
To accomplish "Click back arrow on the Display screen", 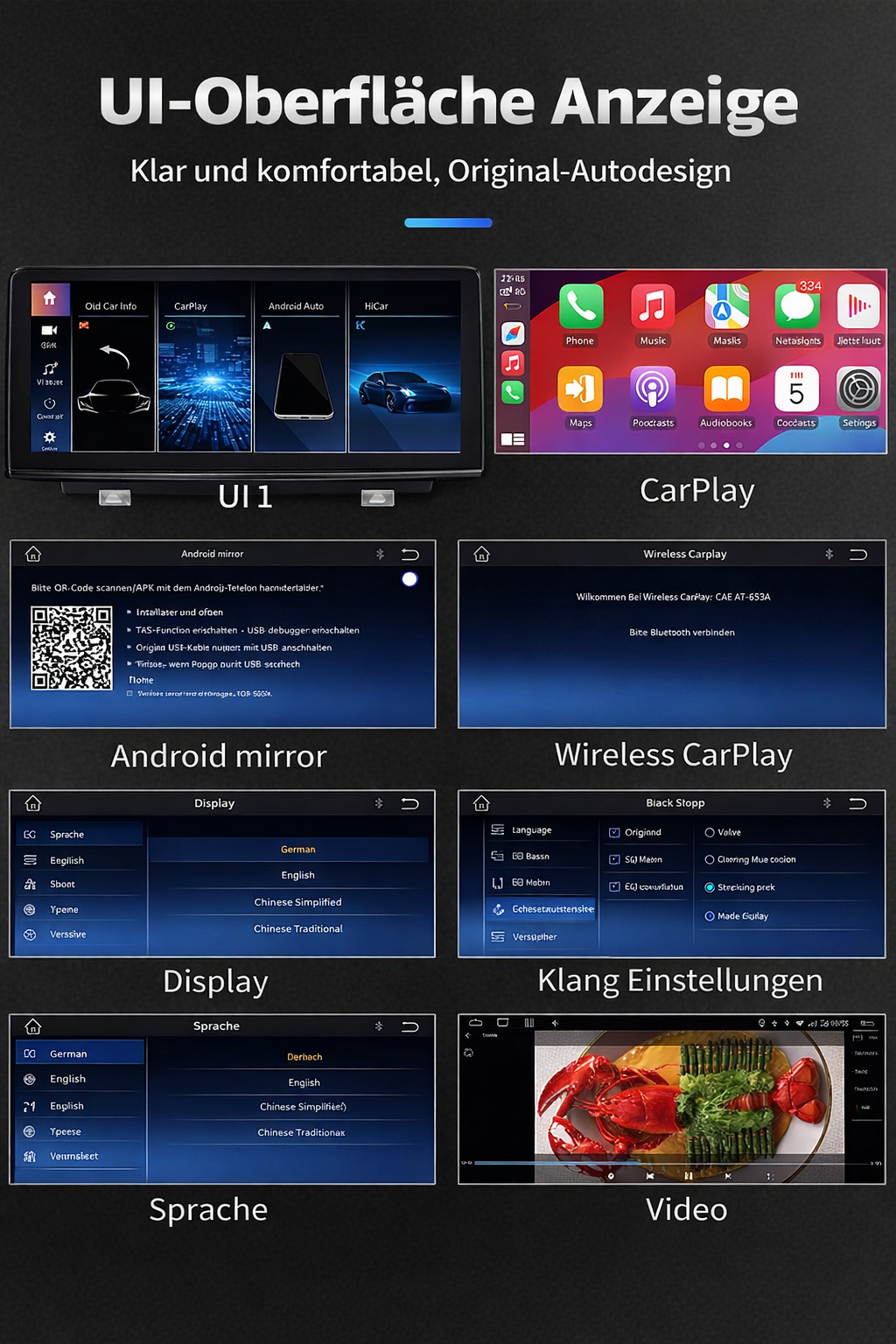I will (410, 803).
